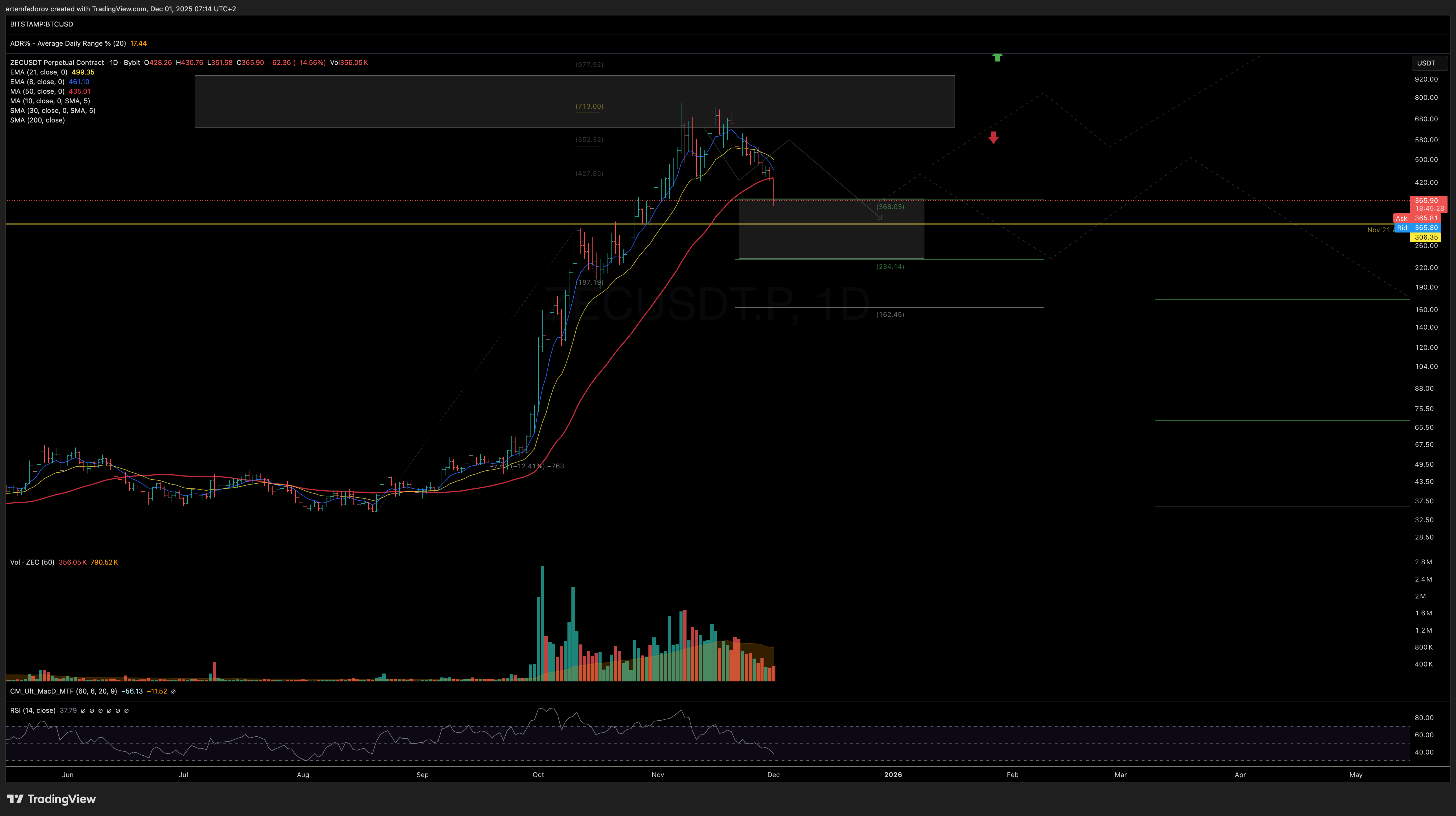1456x816 pixels.
Task: Click the May label on time axis
Action: (x=1356, y=775)
